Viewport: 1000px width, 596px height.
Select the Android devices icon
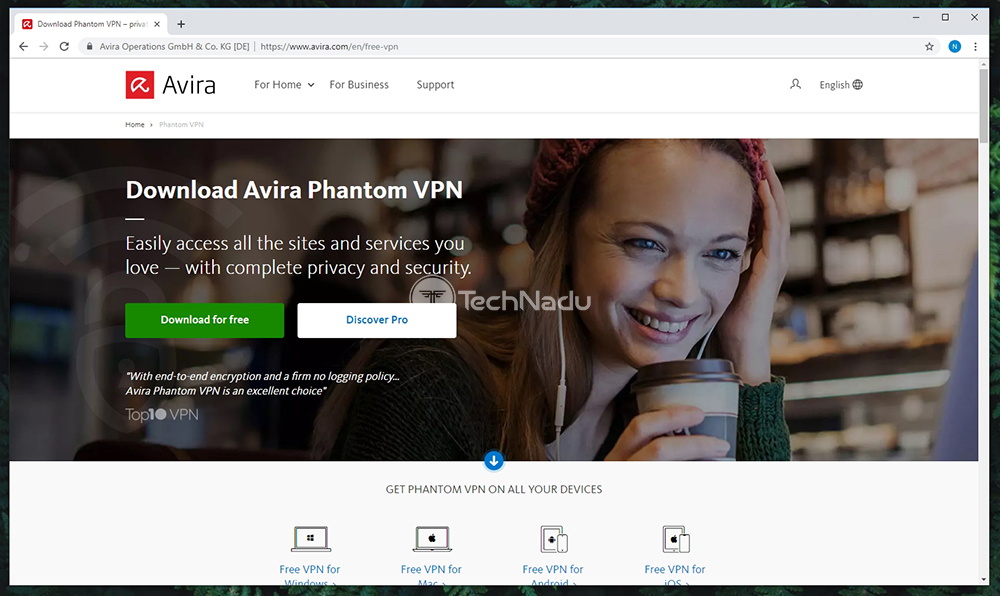[x=554, y=539]
